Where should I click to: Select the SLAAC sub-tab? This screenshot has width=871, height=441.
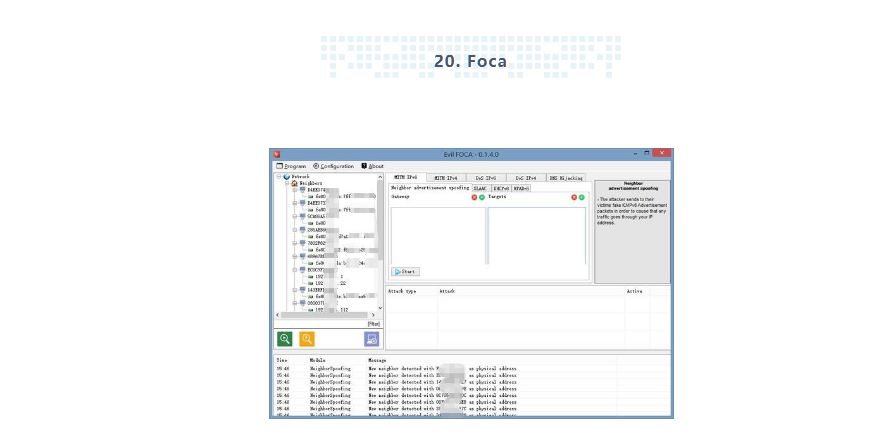pyautogui.click(x=480, y=187)
